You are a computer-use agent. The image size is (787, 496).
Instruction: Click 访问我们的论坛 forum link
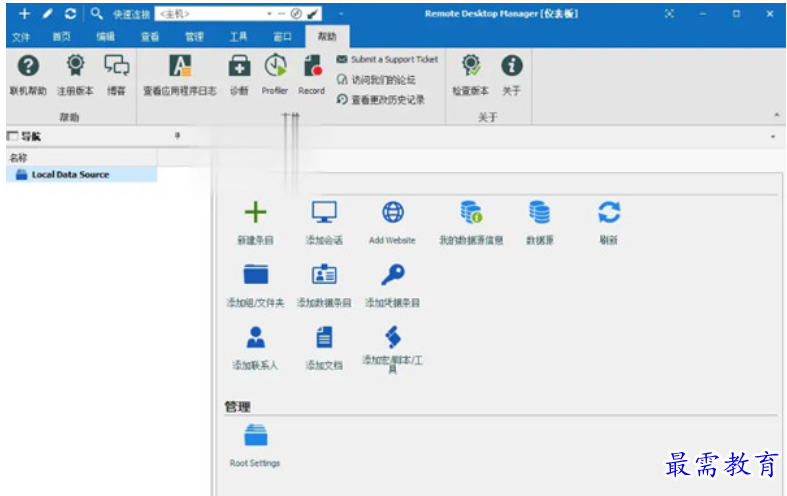pyautogui.click(x=376, y=80)
